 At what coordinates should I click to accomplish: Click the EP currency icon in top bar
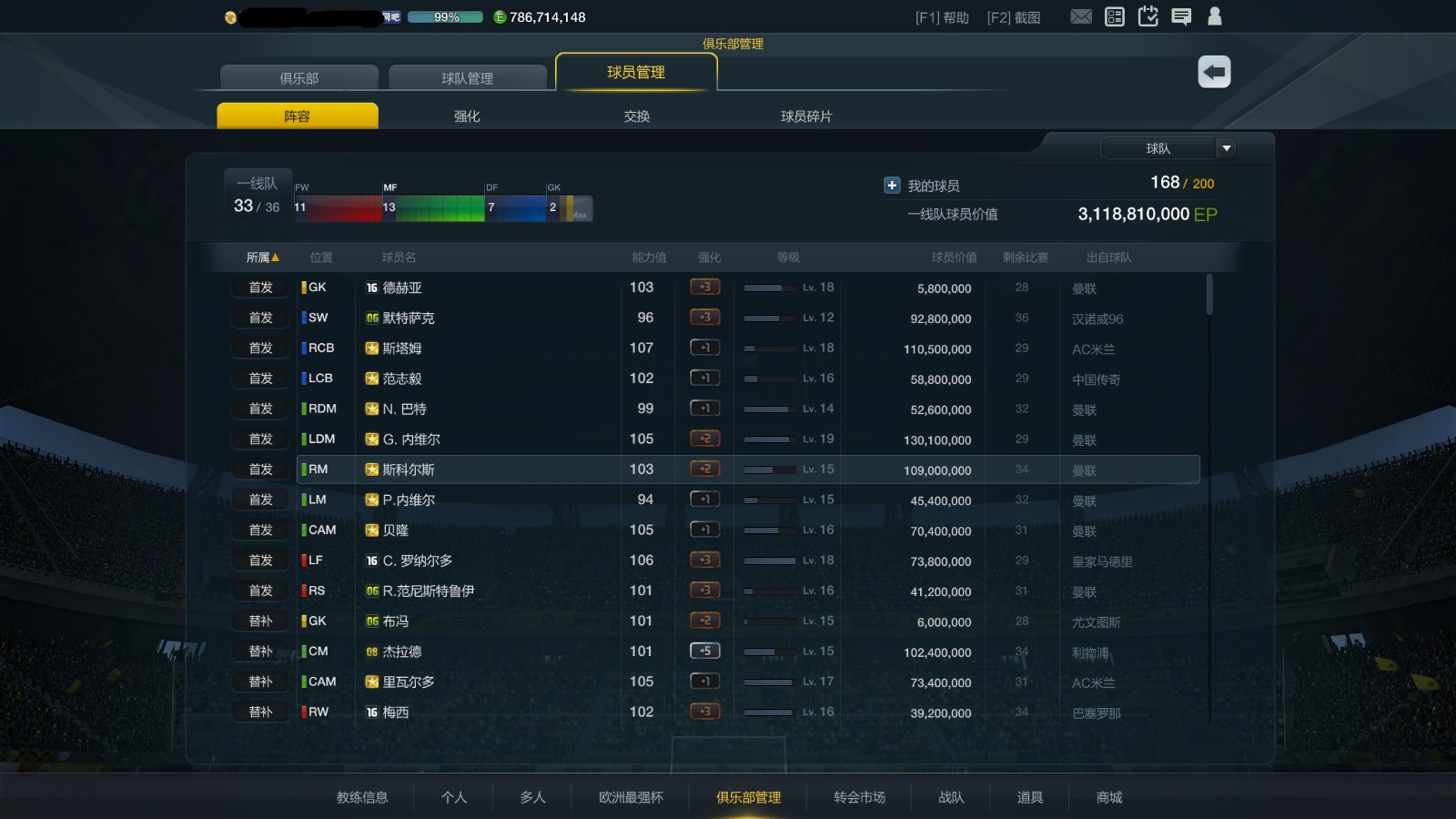(x=499, y=16)
